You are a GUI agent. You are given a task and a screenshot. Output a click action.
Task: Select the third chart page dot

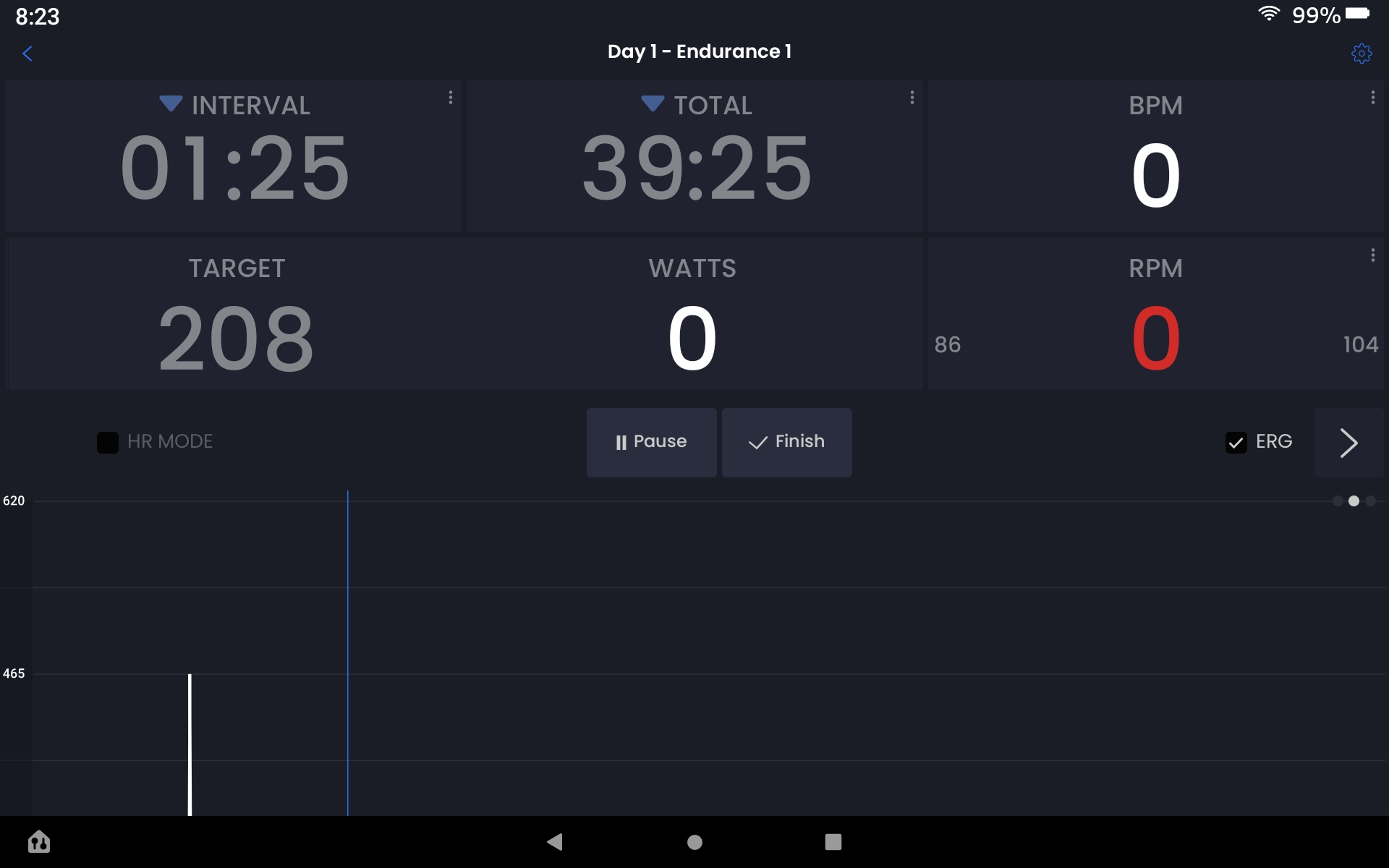point(1370,501)
